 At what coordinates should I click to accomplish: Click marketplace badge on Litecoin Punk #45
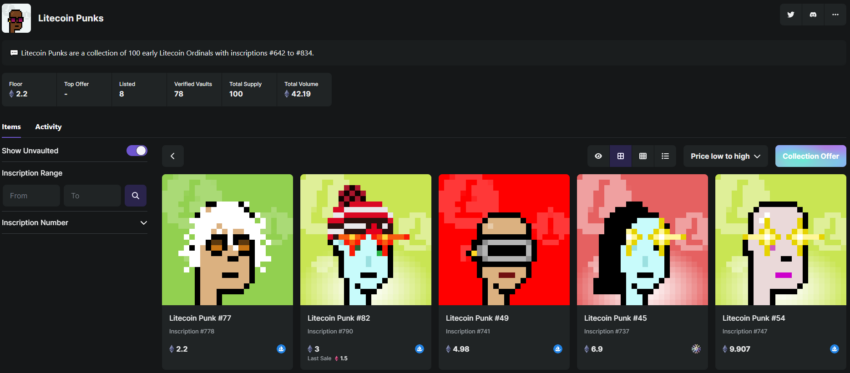pos(696,349)
